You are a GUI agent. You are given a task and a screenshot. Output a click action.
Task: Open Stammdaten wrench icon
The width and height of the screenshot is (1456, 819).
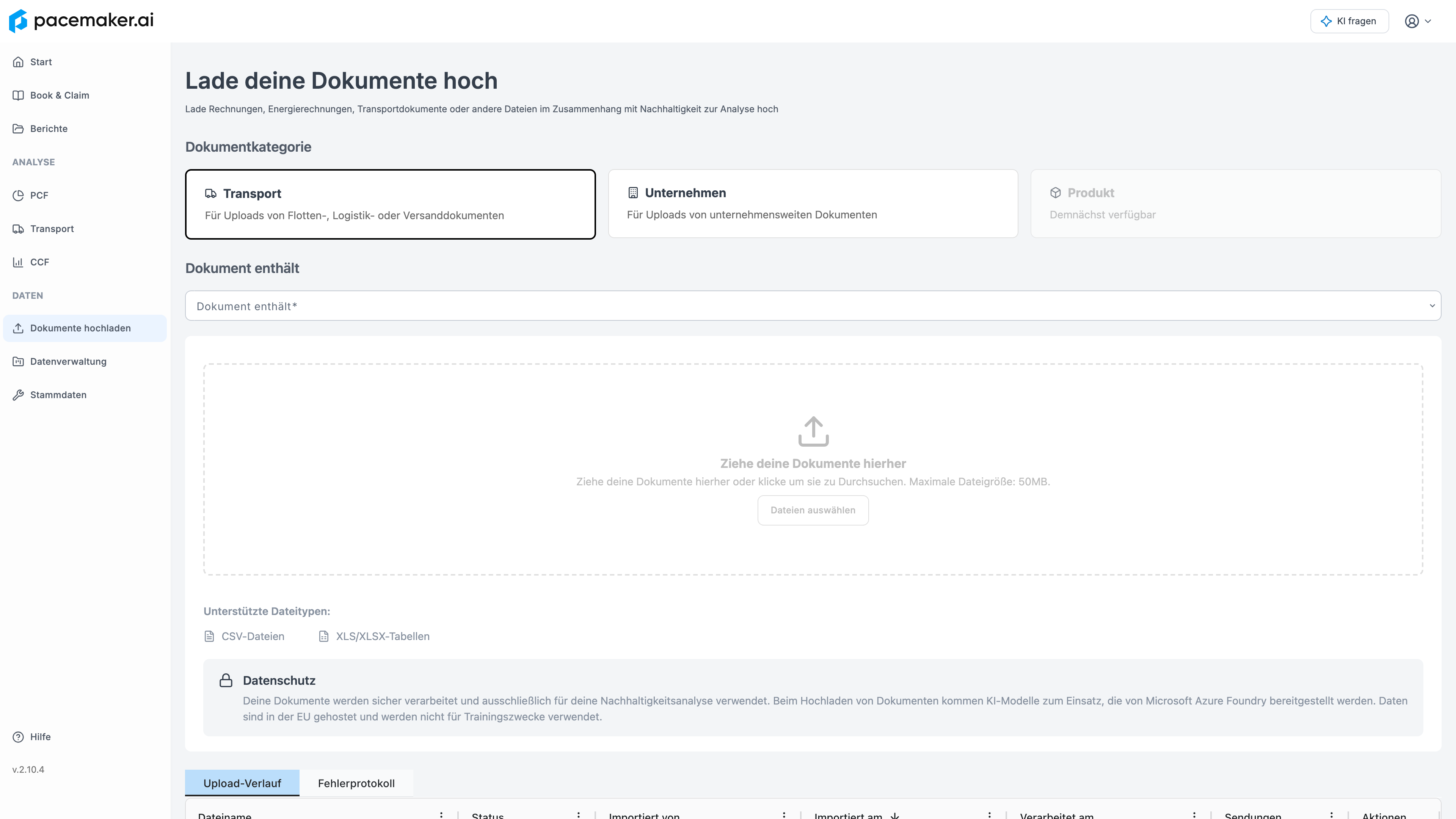pyautogui.click(x=18, y=395)
